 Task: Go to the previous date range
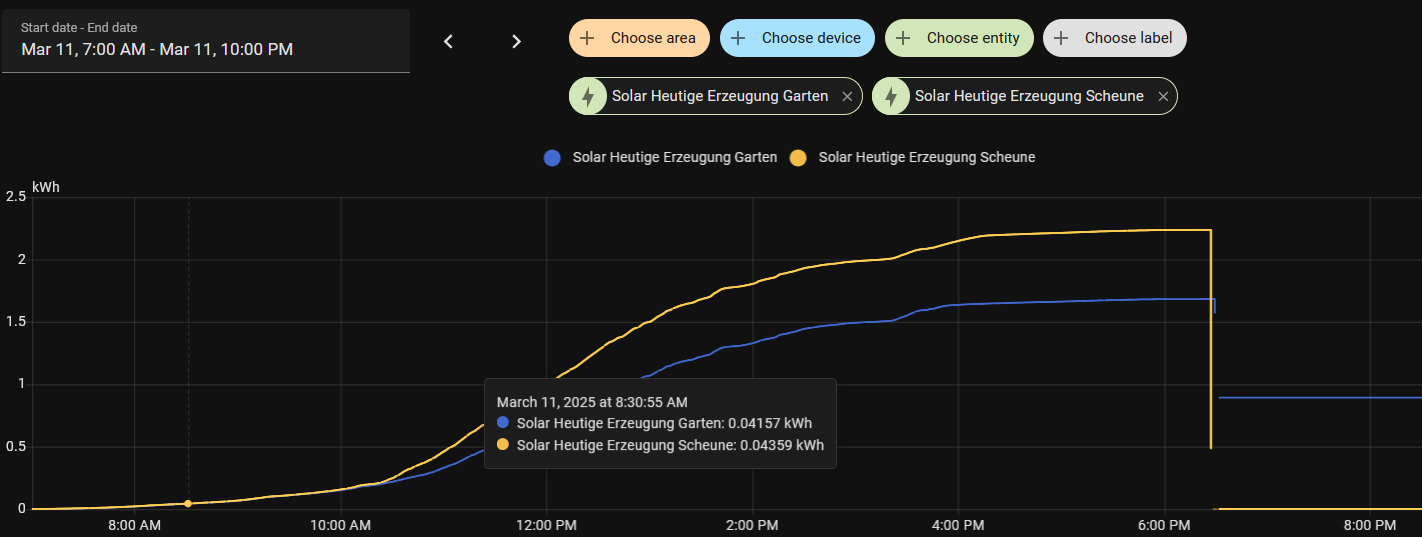448,41
